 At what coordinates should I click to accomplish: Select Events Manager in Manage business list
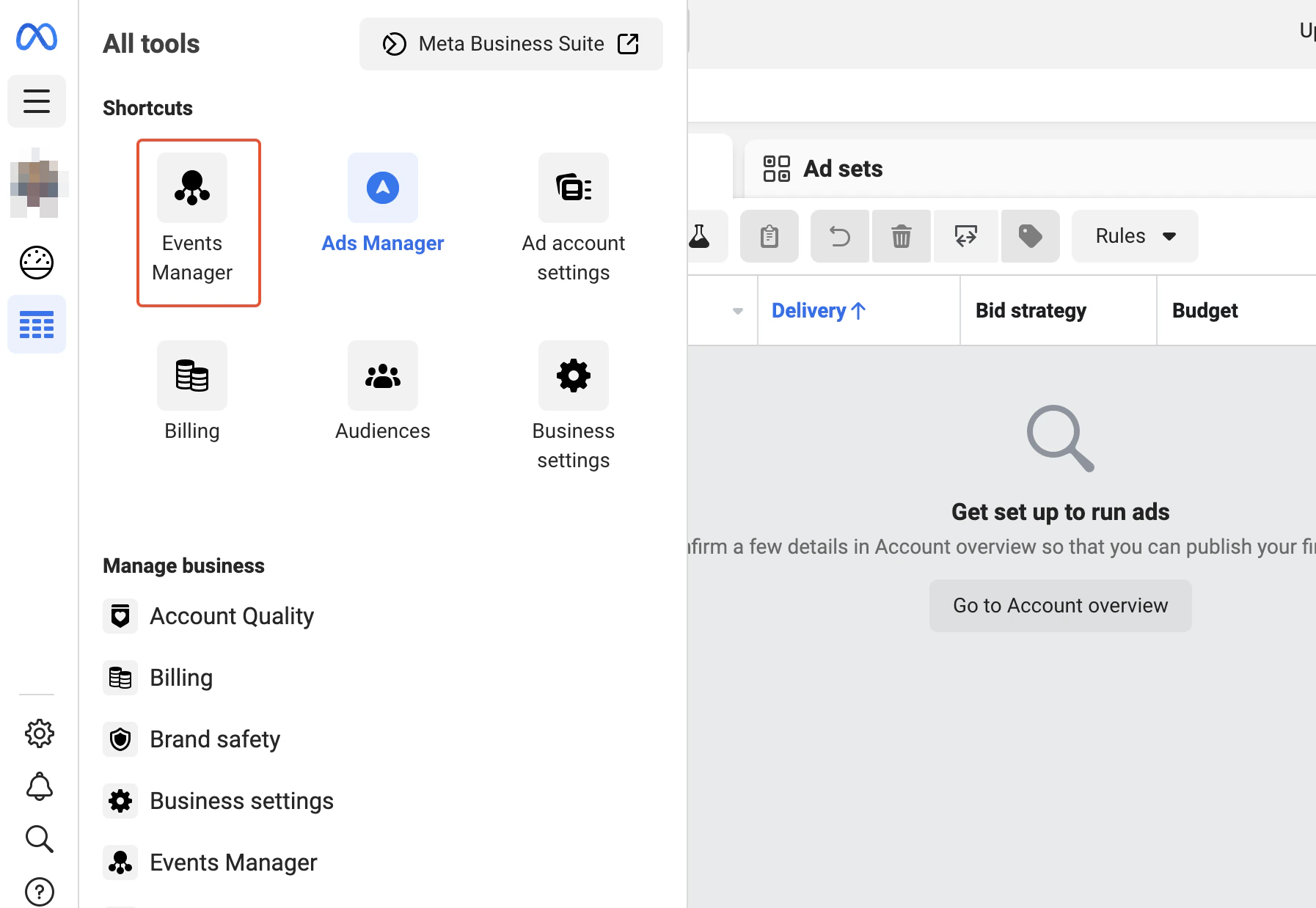pyautogui.click(x=211, y=863)
